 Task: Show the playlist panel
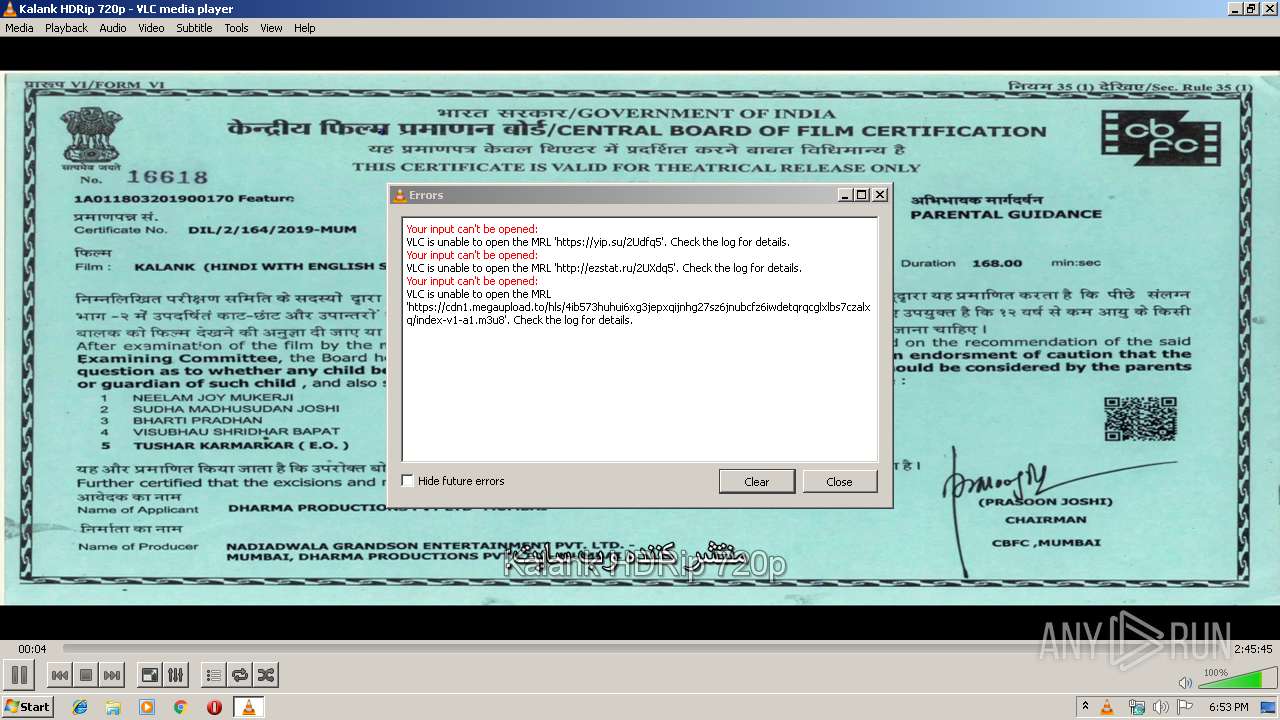point(213,676)
